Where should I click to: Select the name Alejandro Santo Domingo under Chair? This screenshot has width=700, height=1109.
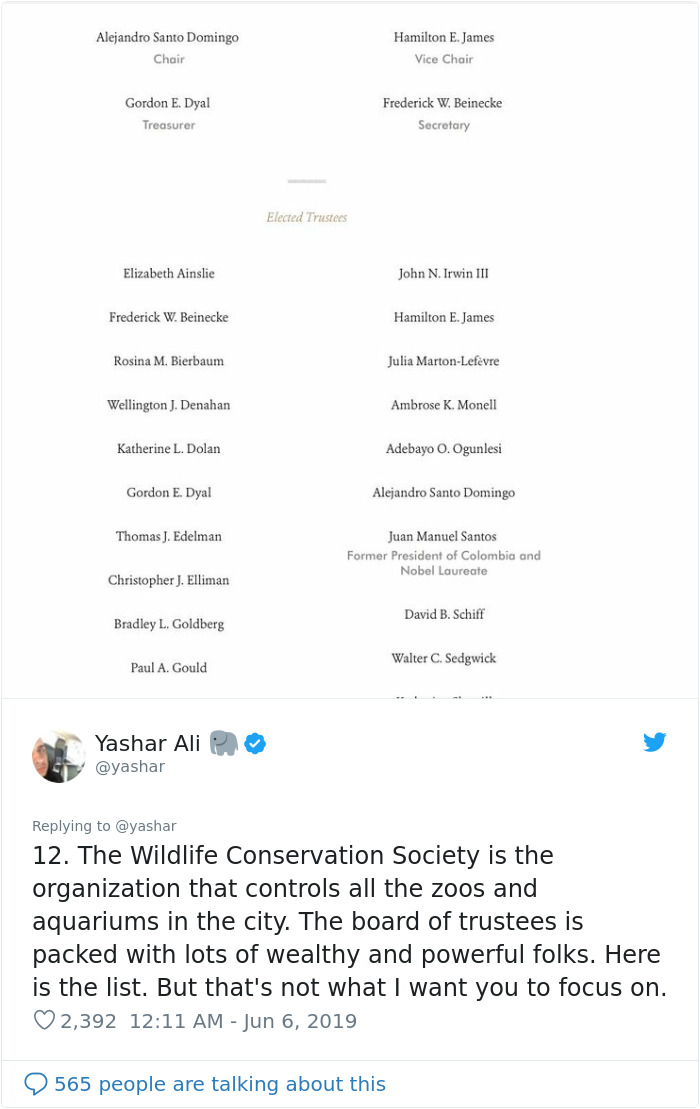168,37
